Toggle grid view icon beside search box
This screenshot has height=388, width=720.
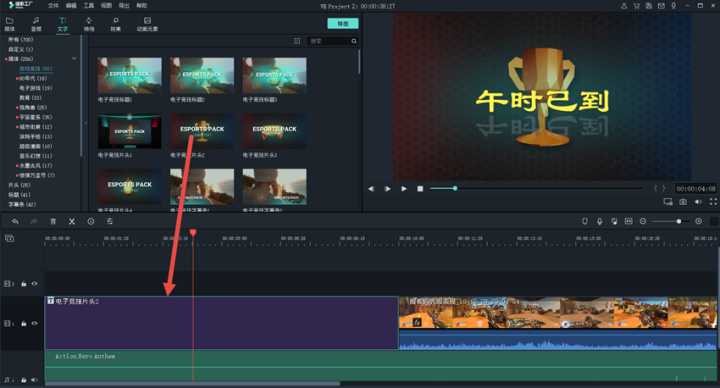(297, 41)
